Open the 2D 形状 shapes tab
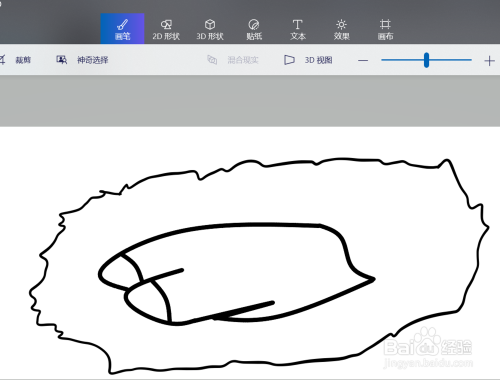Image resolution: width=500 pixels, height=380 pixels. (166, 29)
